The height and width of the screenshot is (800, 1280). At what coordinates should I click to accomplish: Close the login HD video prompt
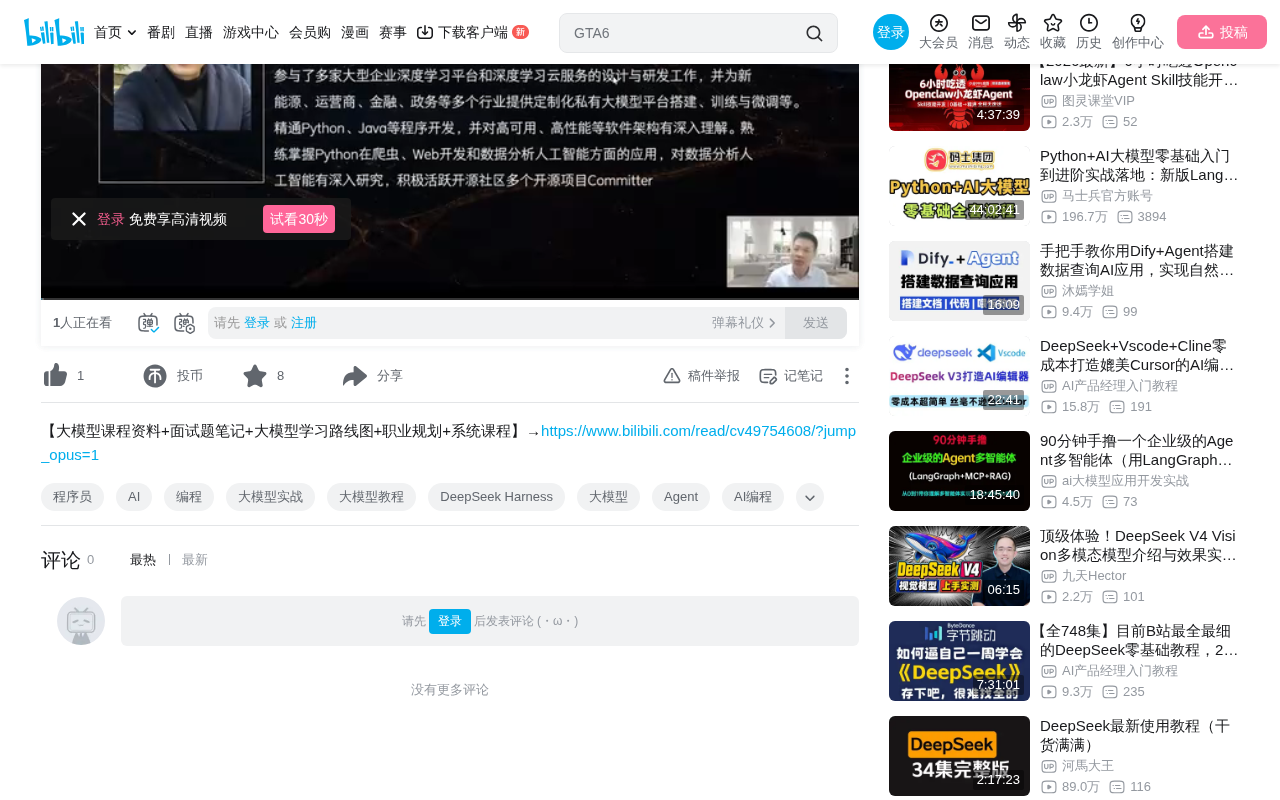[x=79, y=219]
